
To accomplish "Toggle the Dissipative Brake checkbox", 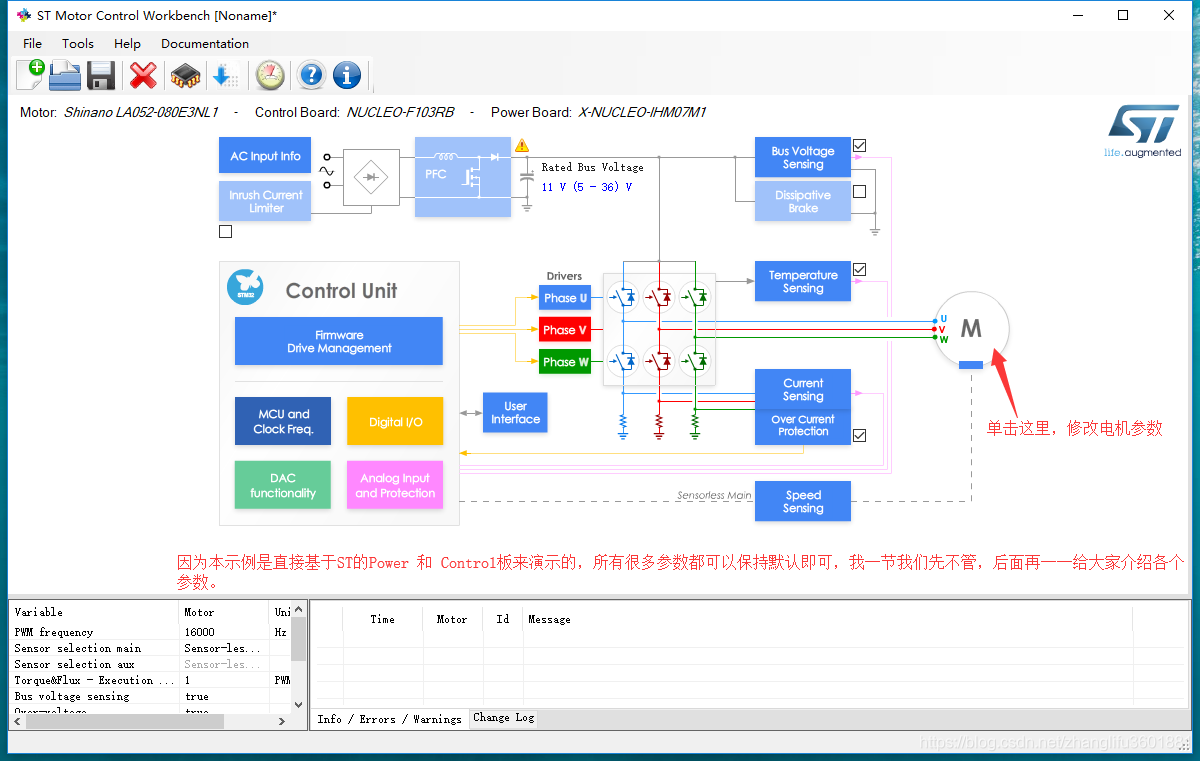I will (859, 191).
